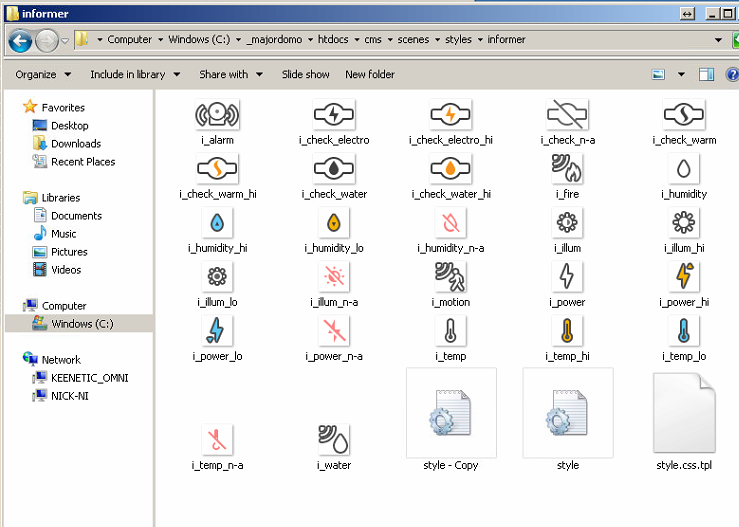
Task: Open Downloads in Favorites
Action: click(76, 144)
